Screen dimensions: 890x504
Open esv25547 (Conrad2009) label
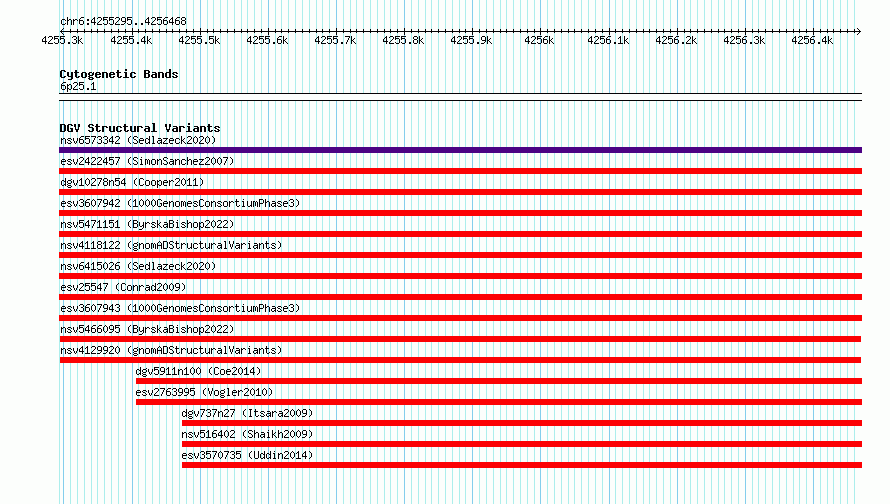tap(123, 287)
